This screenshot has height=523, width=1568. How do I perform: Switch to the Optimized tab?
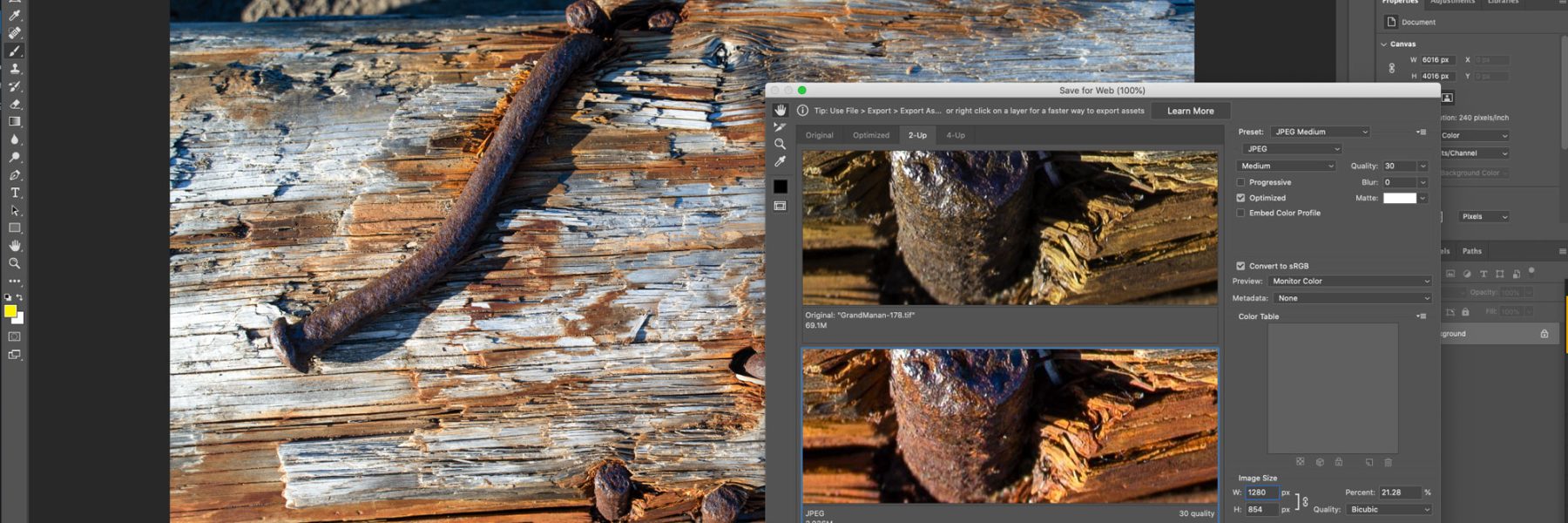pos(871,135)
